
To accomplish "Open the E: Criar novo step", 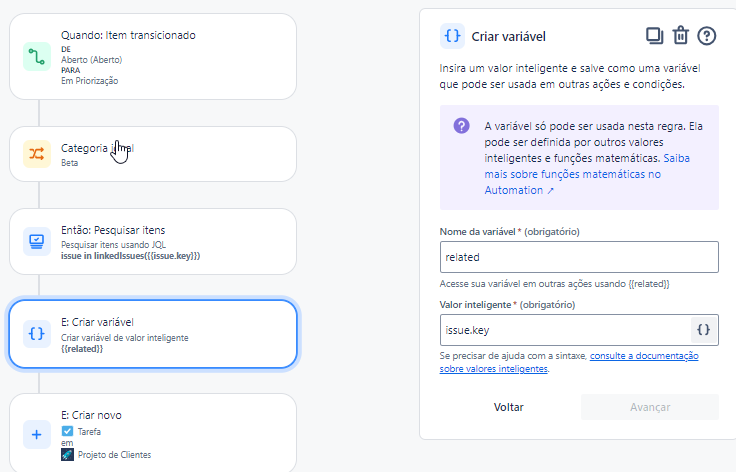I will (x=153, y=433).
